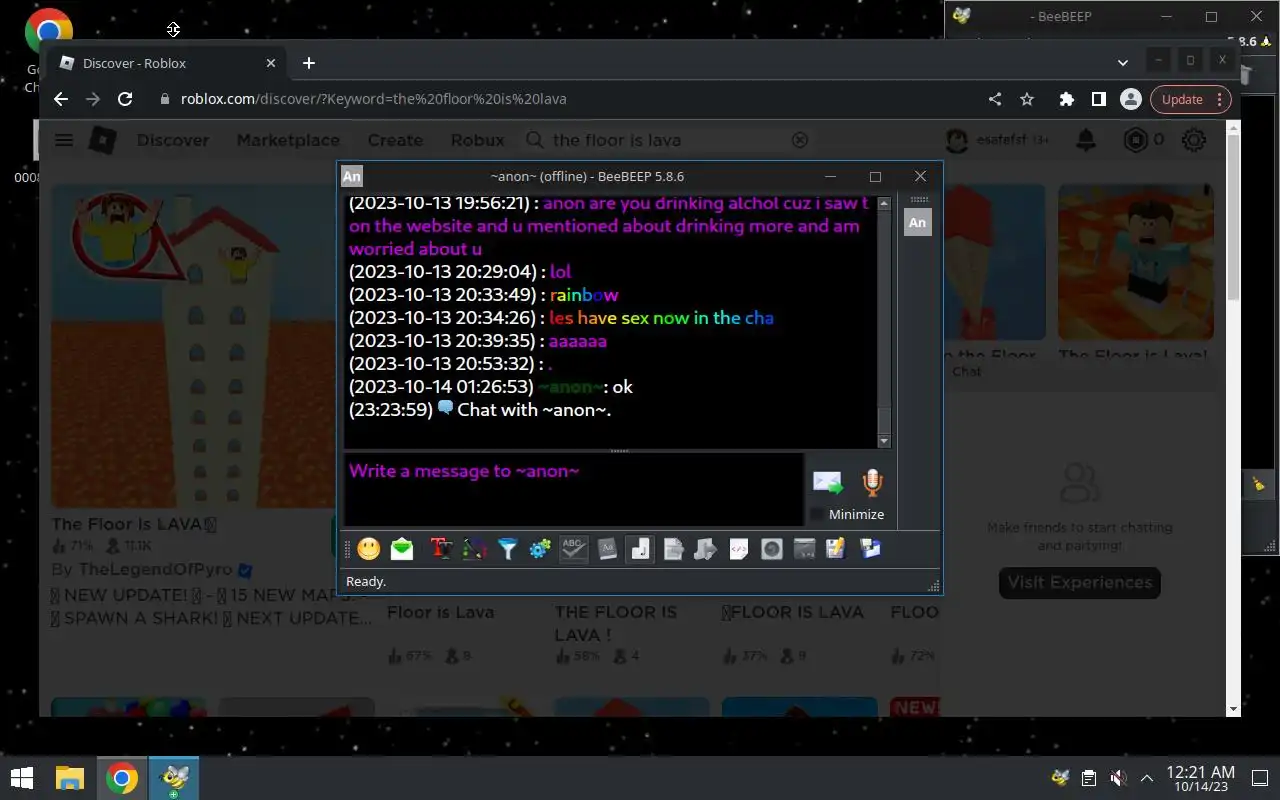The height and width of the screenshot is (800, 1280).
Task: Open the Chrome three-dot menu
Action: [1219, 99]
